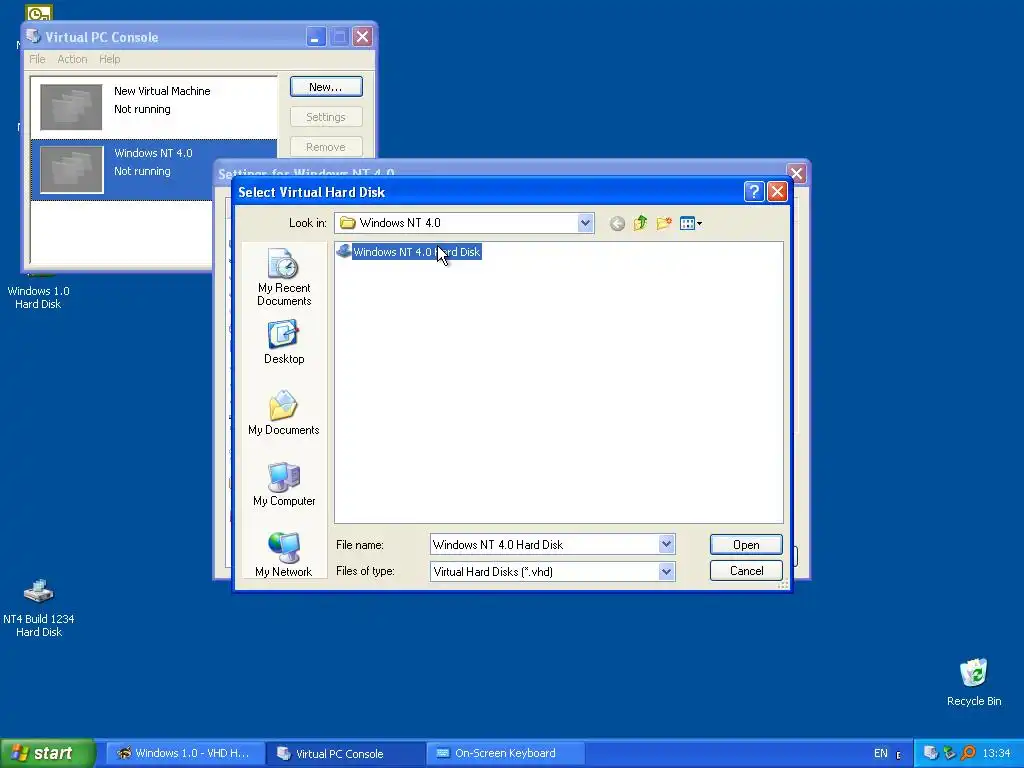Click the system clock showing 13:34
This screenshot has height=768, width=1024.
click(x=996, y=753)
